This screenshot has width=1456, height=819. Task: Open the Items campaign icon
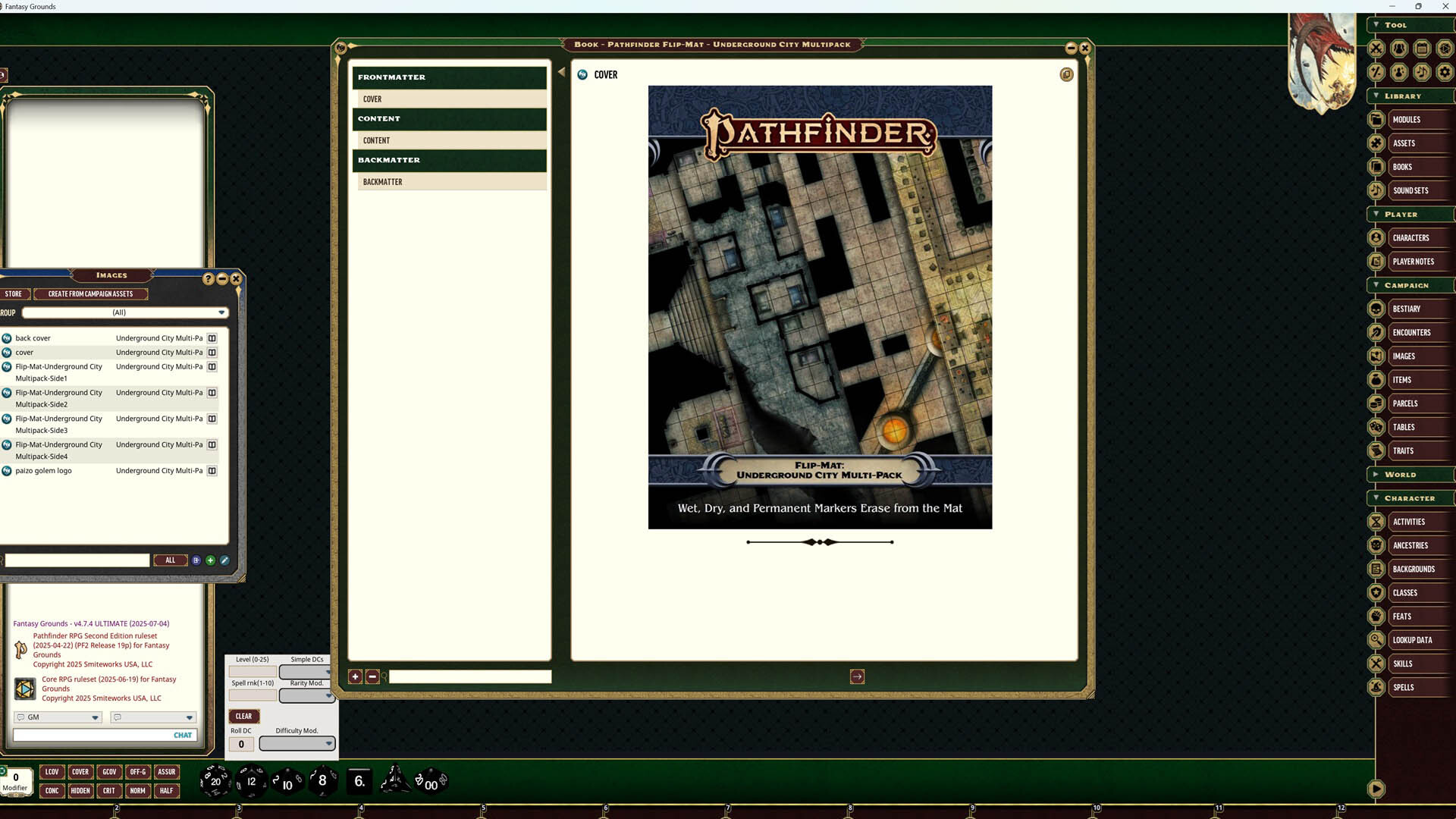[1376, 379]
